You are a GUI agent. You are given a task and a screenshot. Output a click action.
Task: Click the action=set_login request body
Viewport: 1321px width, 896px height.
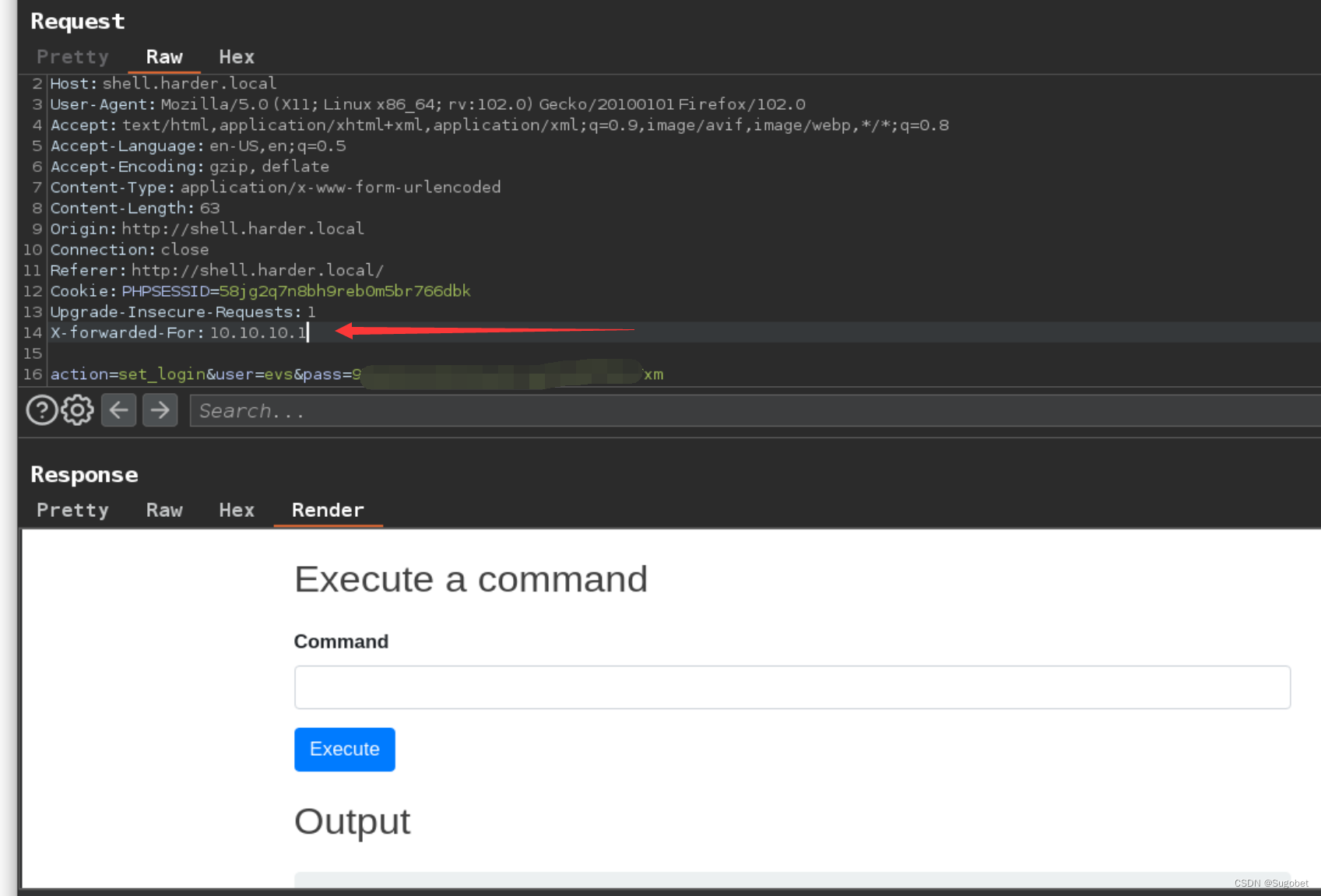[x=357, y=374]
